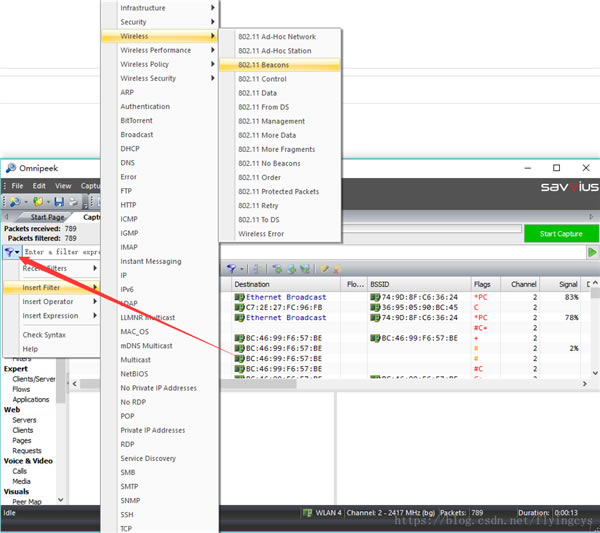Click the new capture icon in toolbar
600x533 pixels.
click(x=13, y=202)
